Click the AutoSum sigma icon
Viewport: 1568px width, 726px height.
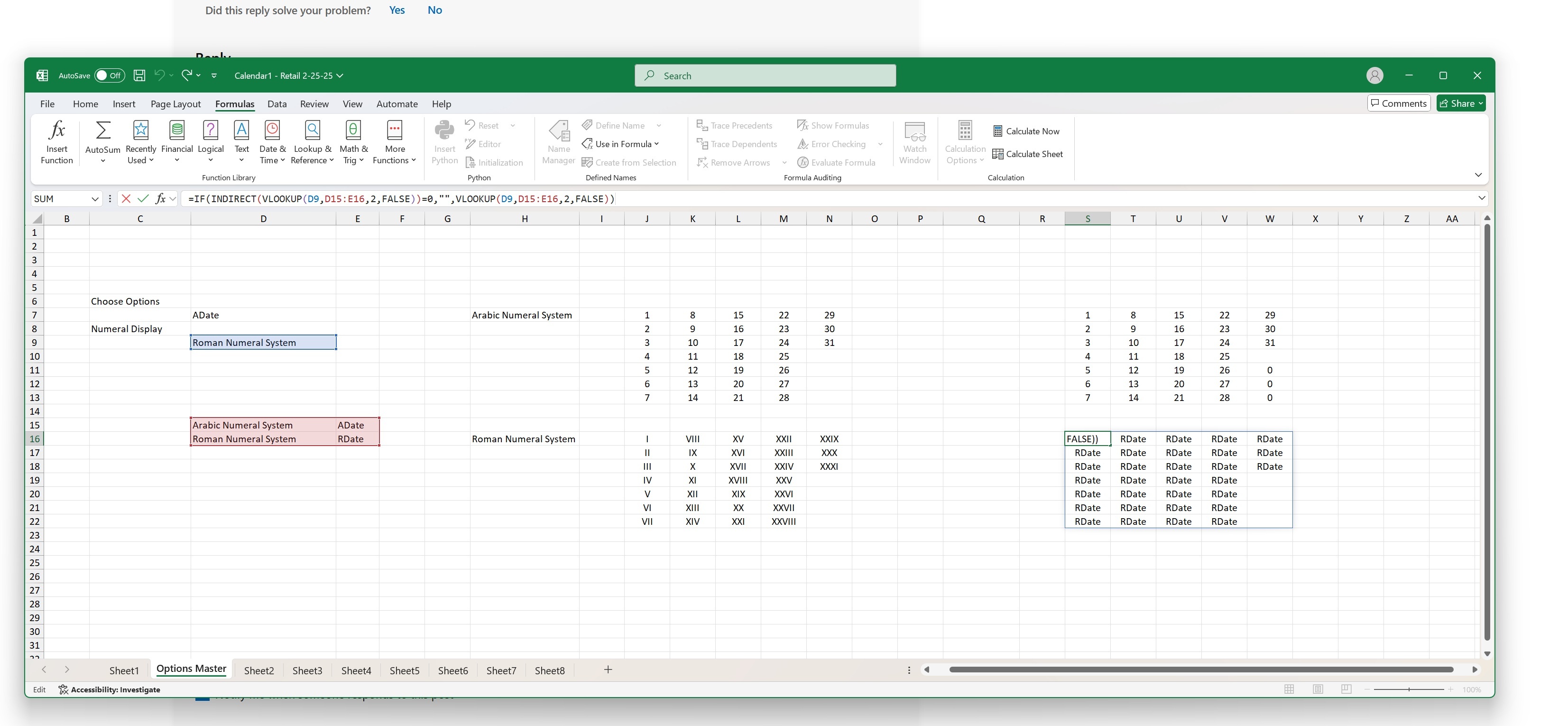(x=103, y=130)
